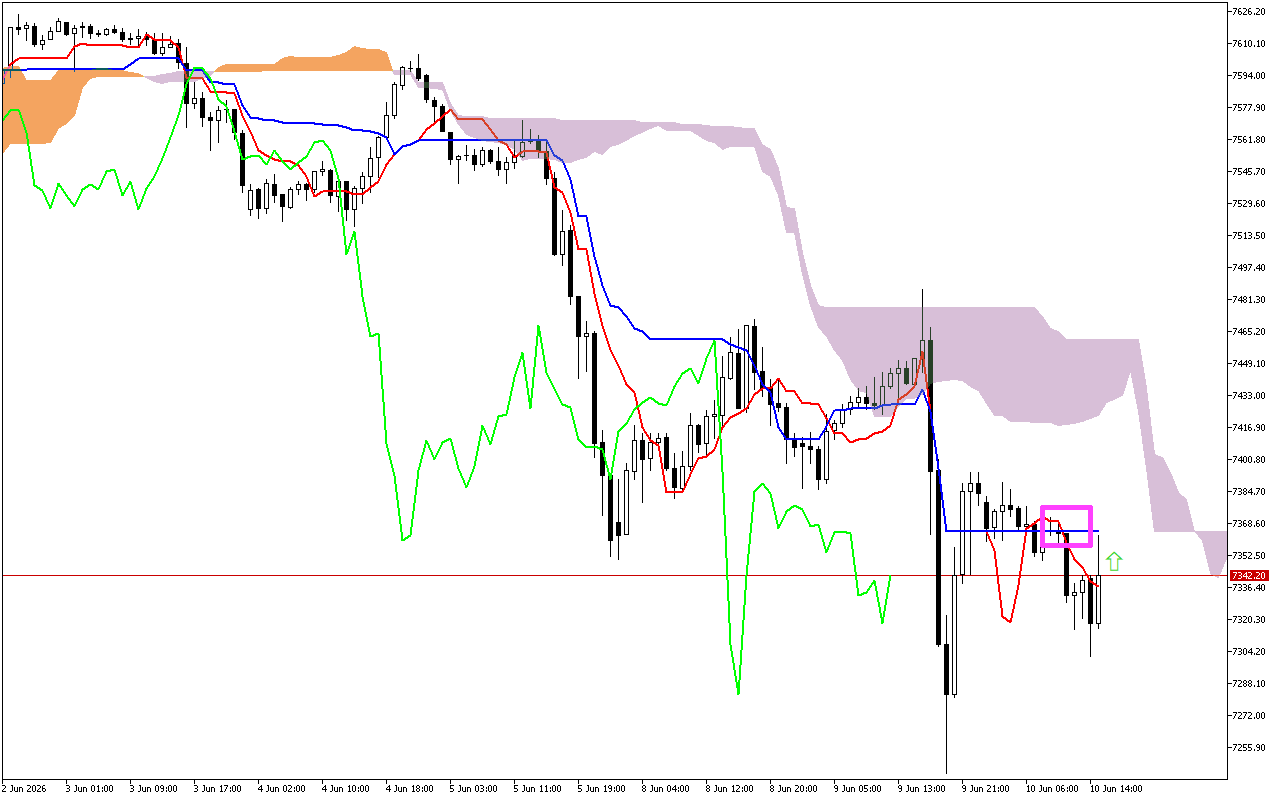Click the 2 Jun 2026 time axis label

(x=25, y=789)
